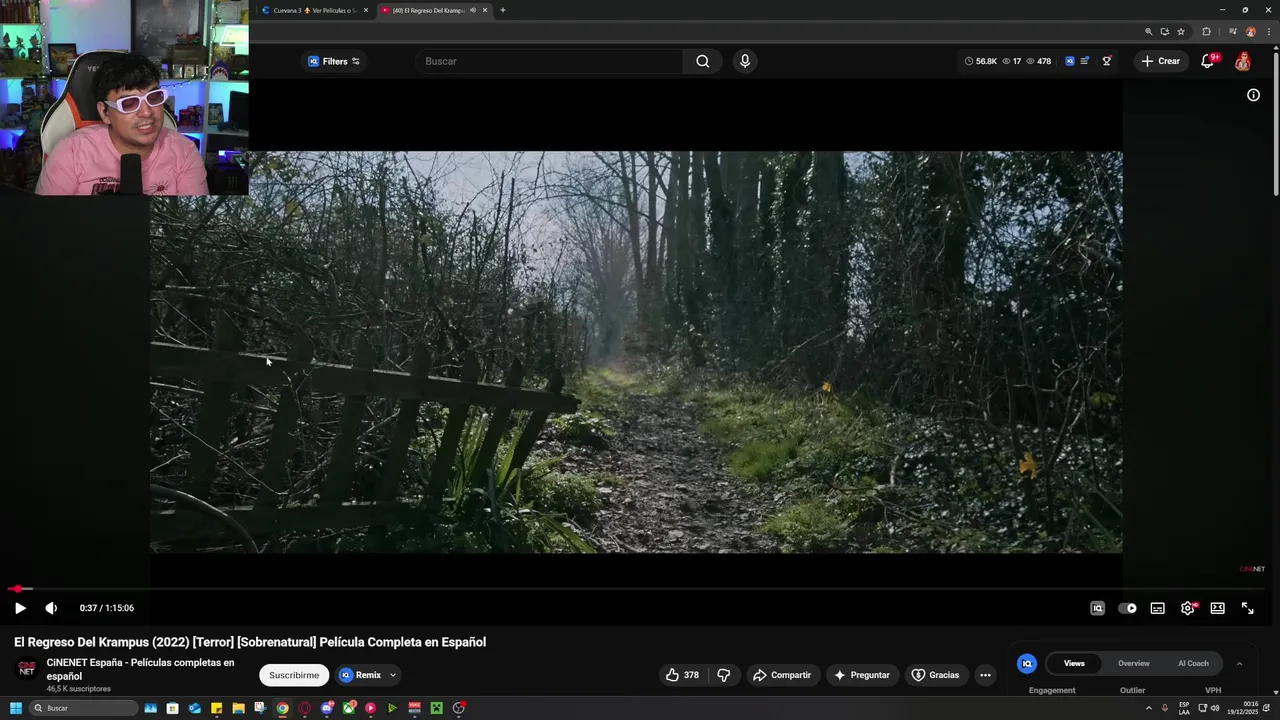The width and height of the screenshot is (1280, 720).
Task: Click the vidIQ blue logo in stats bar
Action: [x=1069, y=61]
